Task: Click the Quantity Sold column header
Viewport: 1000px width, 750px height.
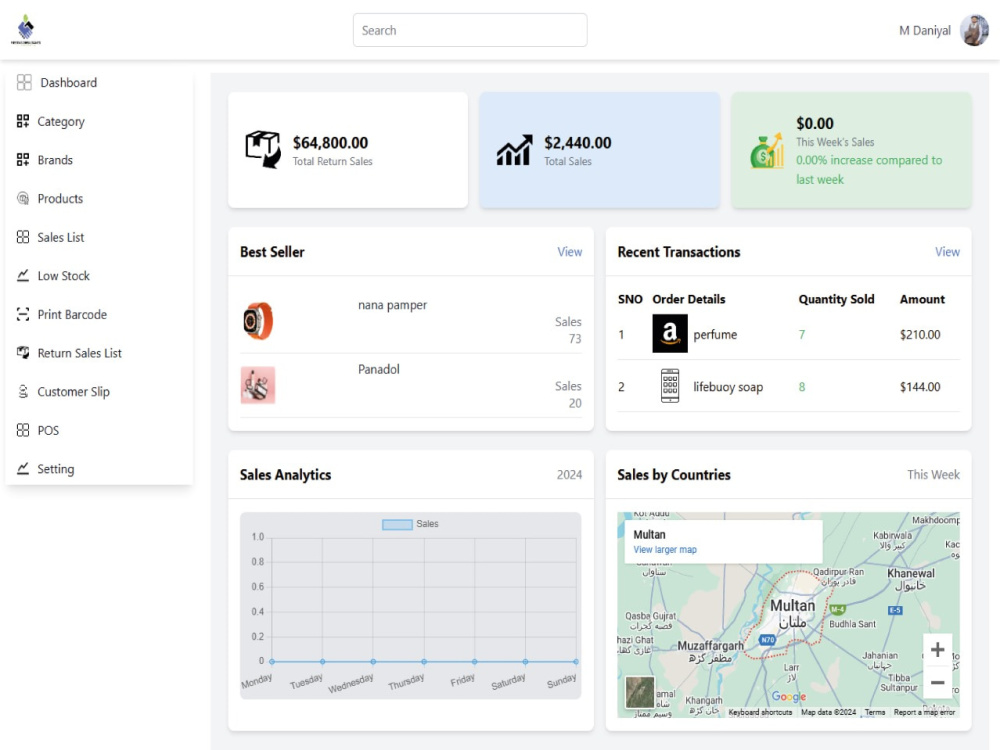Action: (x=836, y=299)
